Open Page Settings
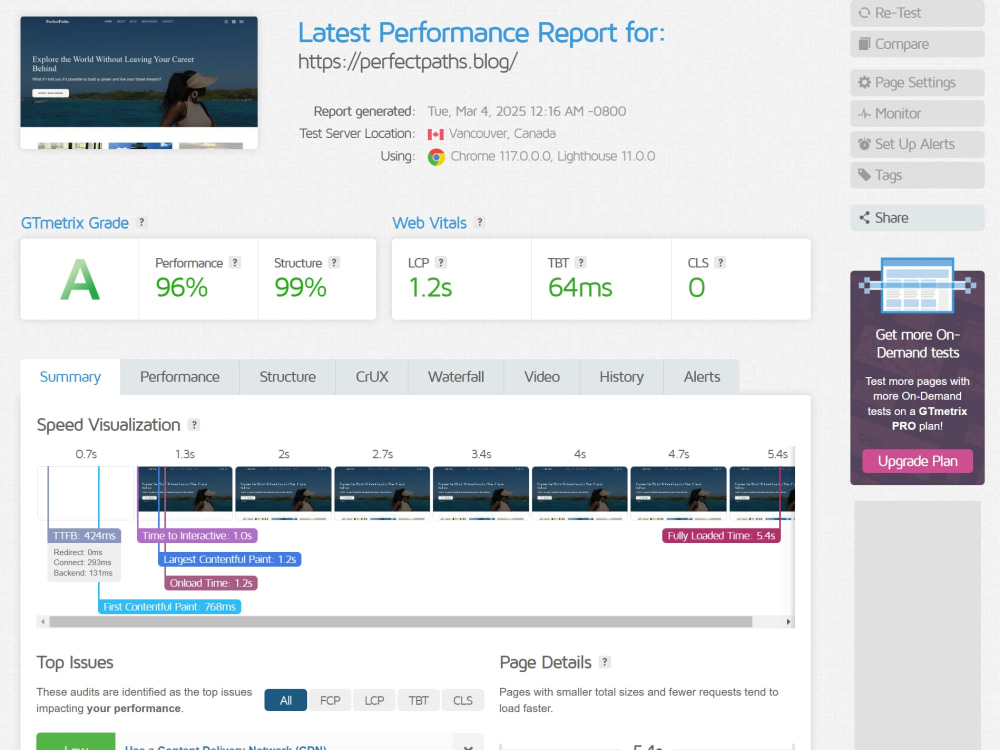This screenshot has width=1000, height=750. [x=917, y=82]
